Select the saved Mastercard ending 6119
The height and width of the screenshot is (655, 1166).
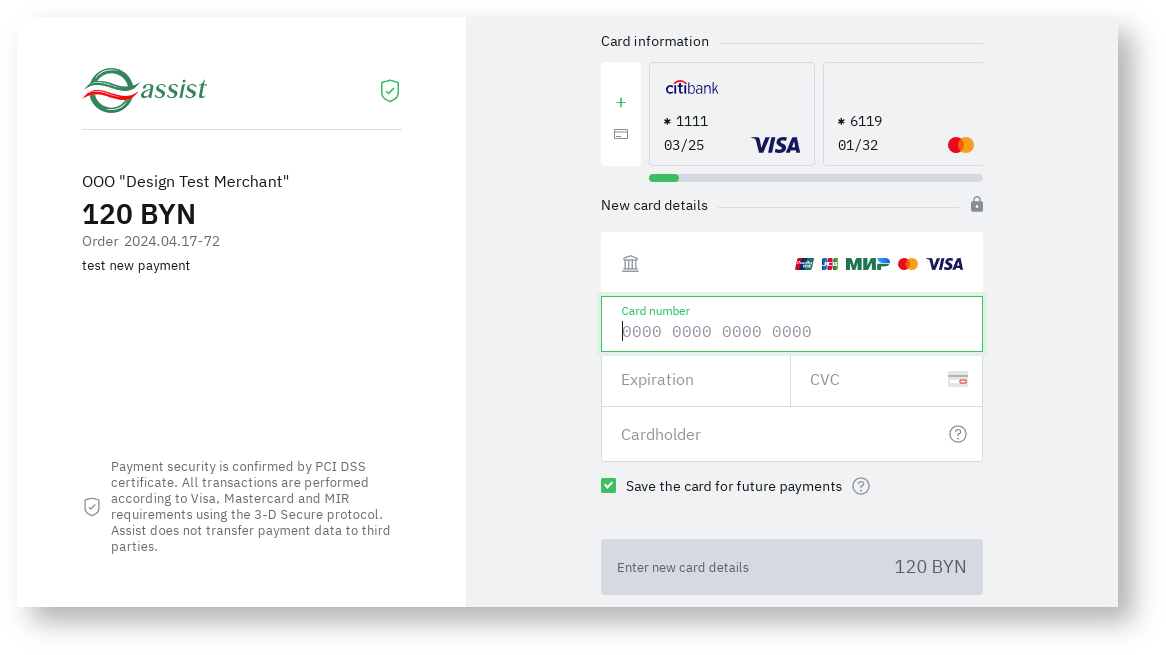tap(903, 114)
